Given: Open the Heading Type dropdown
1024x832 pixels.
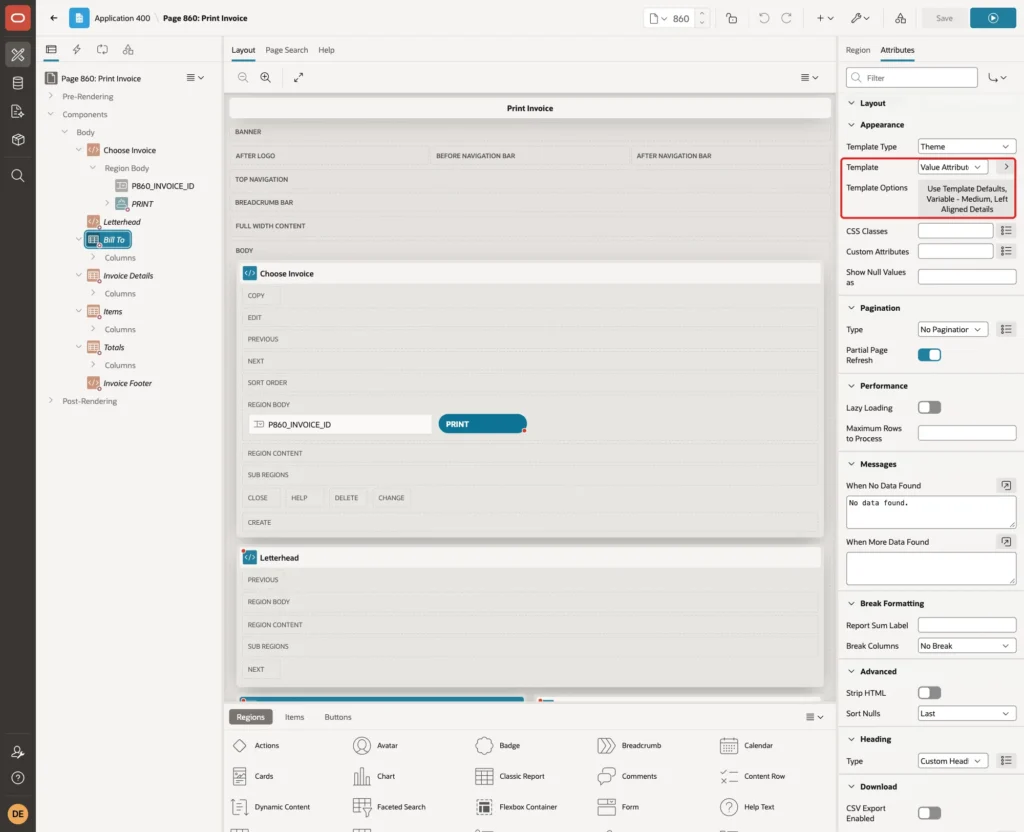Looking at the screenshot, I should [x=953, y=761].
